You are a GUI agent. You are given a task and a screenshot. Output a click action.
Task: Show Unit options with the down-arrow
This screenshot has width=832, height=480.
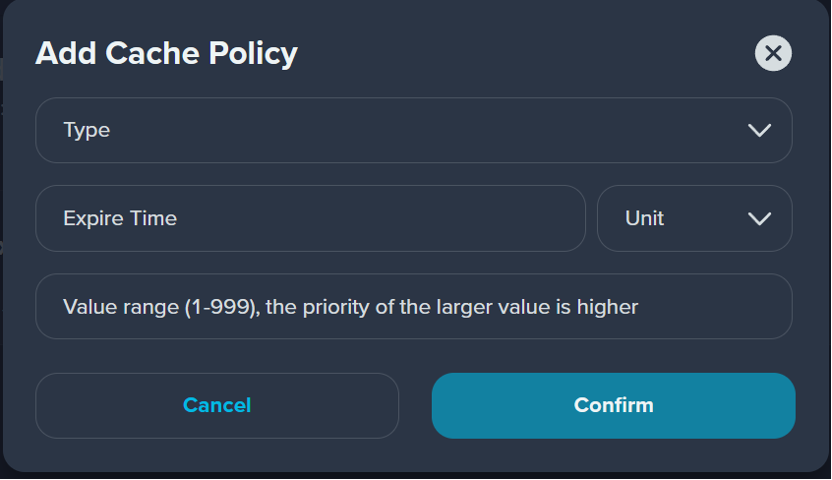click(x=759, y=218)
